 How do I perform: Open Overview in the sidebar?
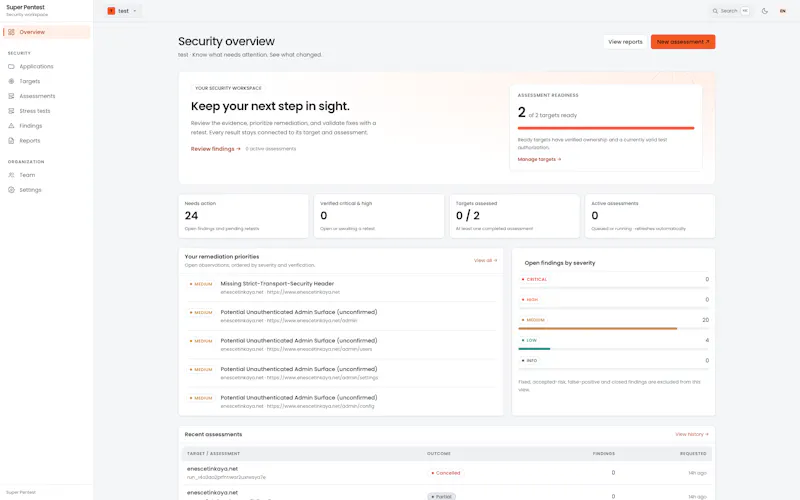pyautogui.click(x=46, y=32)
